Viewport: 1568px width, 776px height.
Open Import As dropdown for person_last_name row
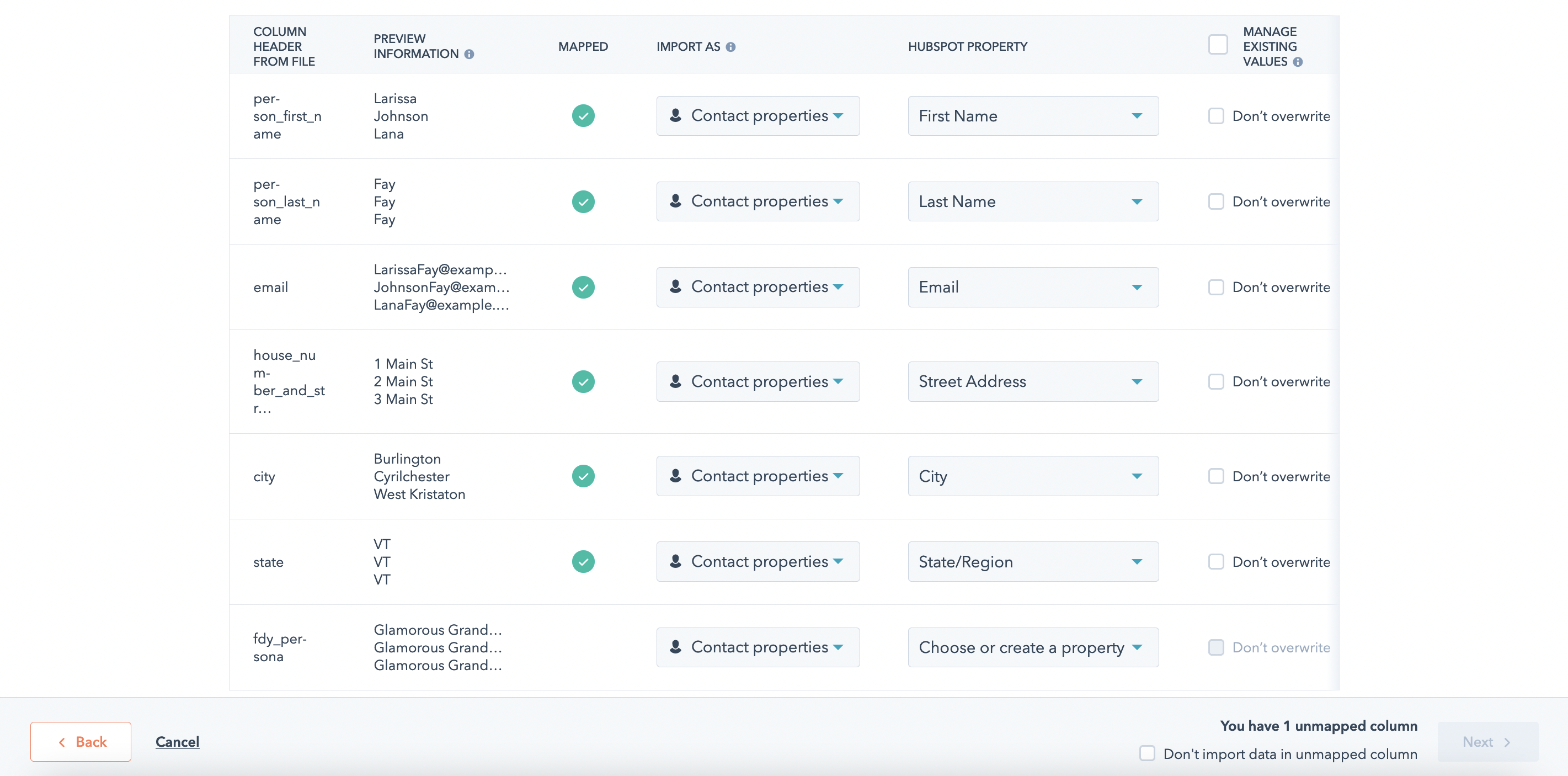tap(758, 201)
